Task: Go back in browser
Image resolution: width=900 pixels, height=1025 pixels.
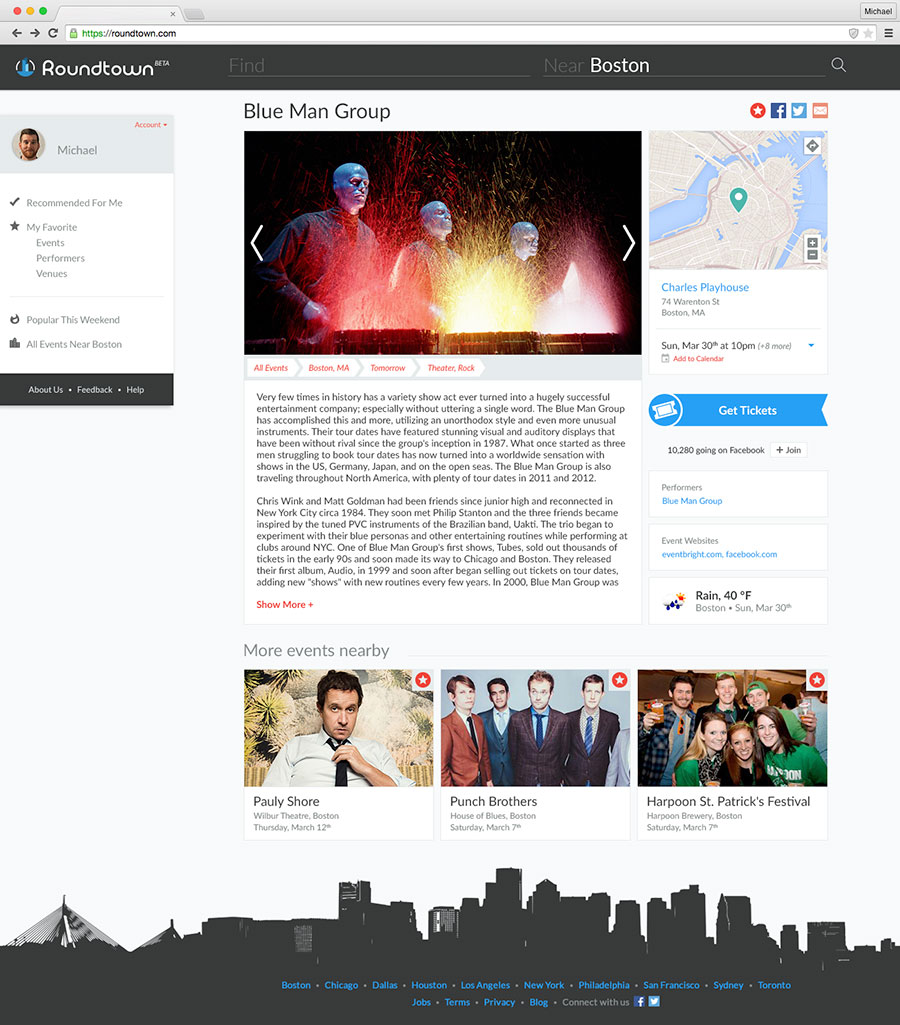Action: (x=17, y=33)
